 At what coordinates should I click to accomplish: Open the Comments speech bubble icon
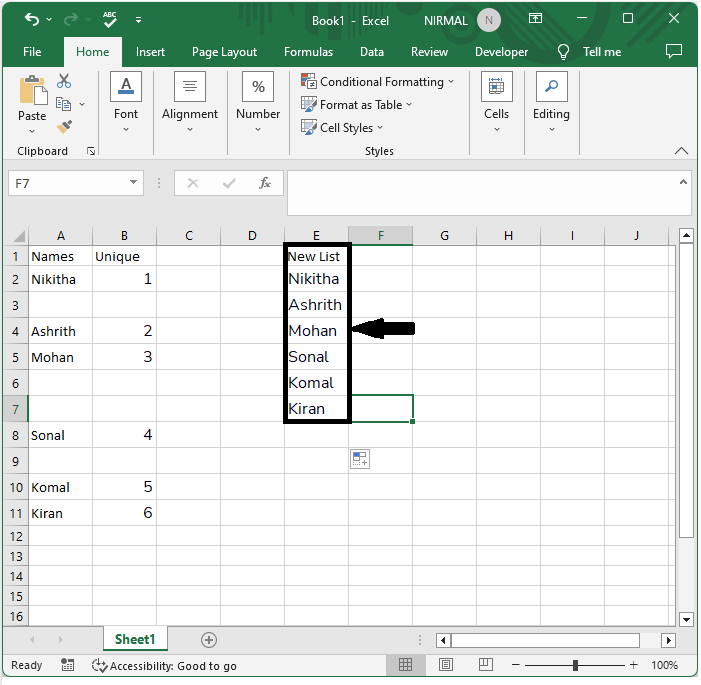click(674, 51)
